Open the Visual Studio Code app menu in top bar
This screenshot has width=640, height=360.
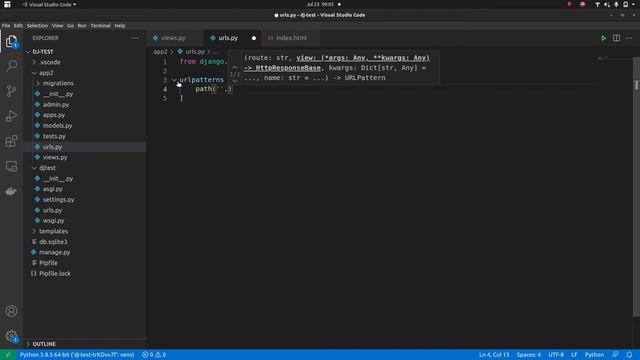tap(49, 4)
